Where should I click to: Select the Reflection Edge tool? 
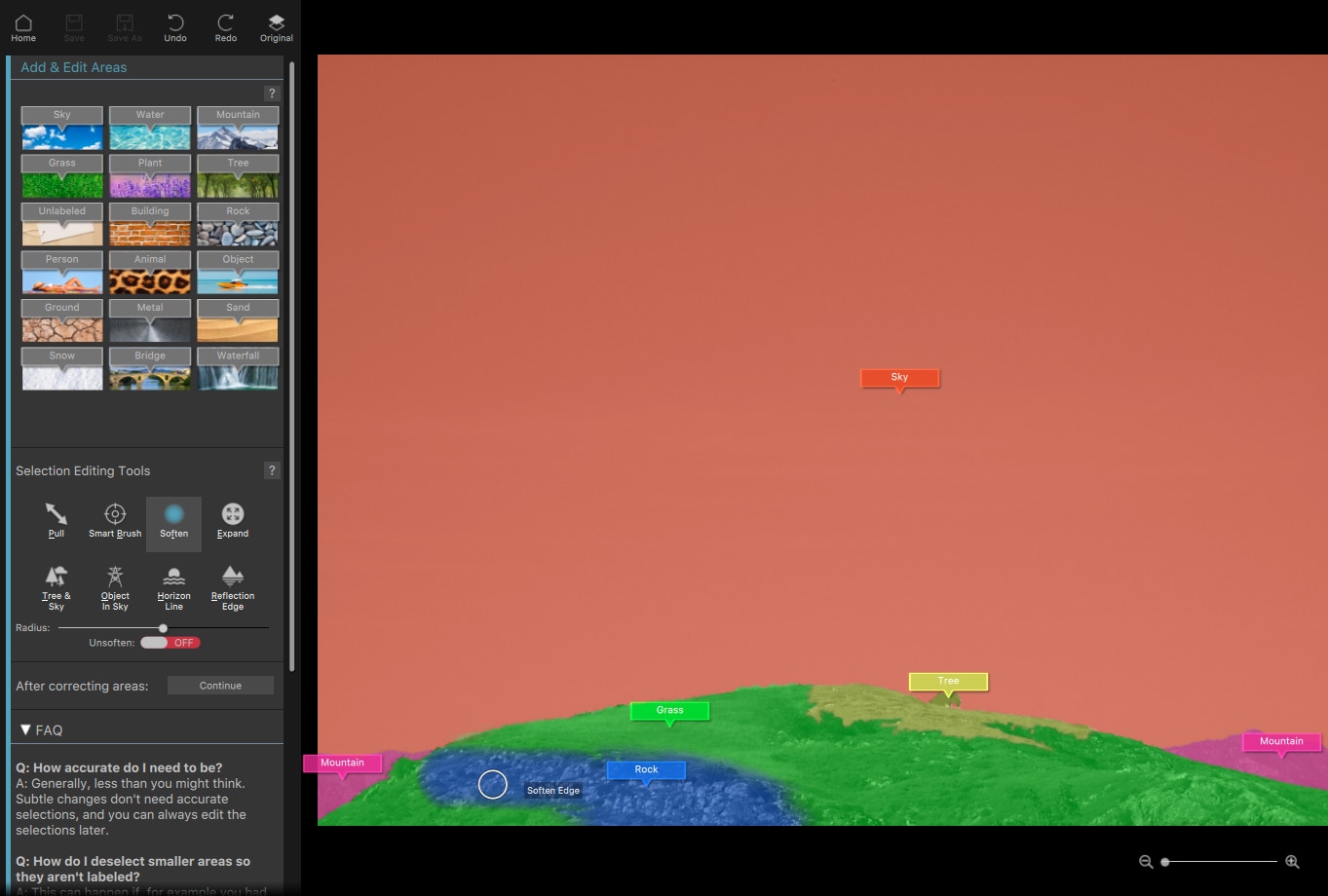tap(233, 587)
